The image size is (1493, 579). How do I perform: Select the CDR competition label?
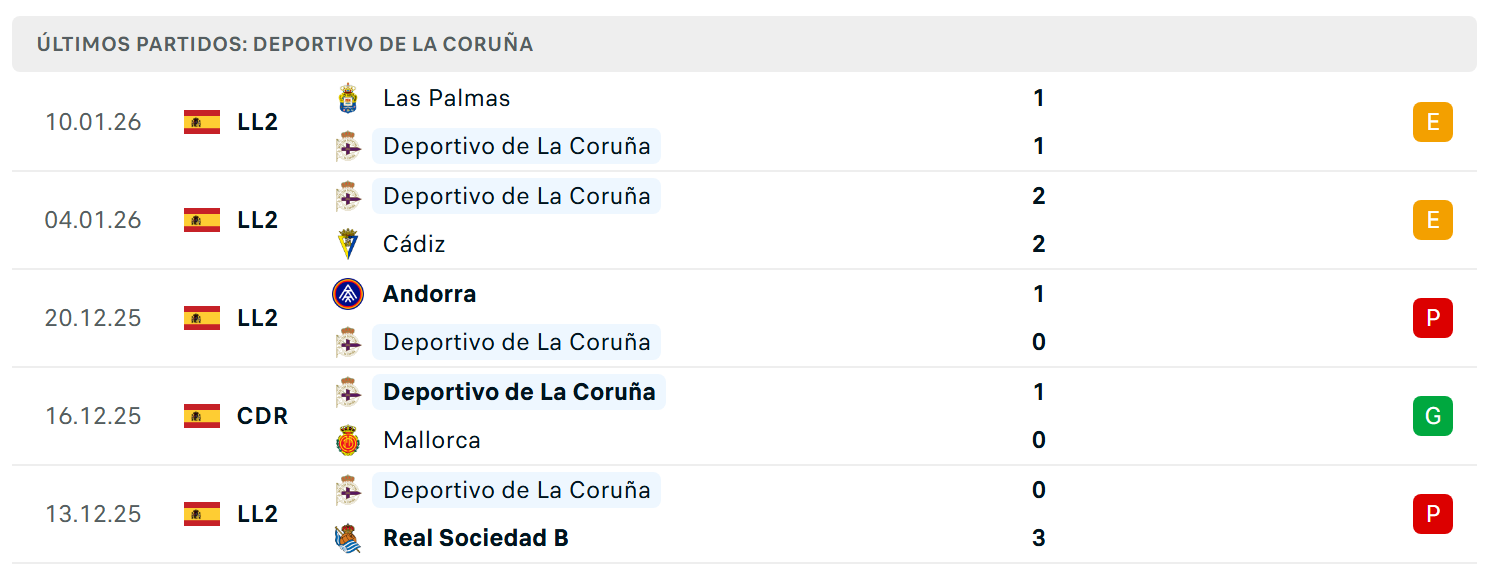pyautogui.click(x=262, y=416)
